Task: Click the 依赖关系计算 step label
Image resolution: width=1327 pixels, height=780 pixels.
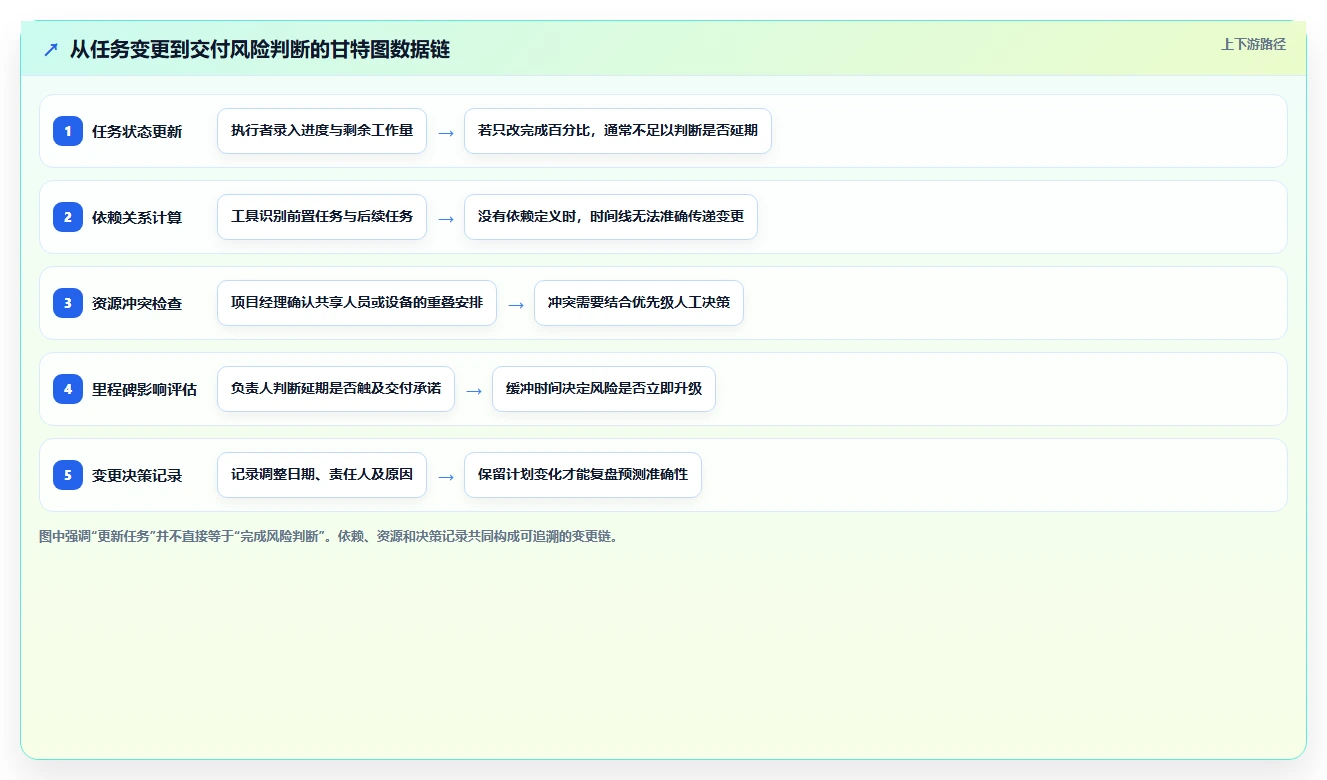Action: click(137, 217)
